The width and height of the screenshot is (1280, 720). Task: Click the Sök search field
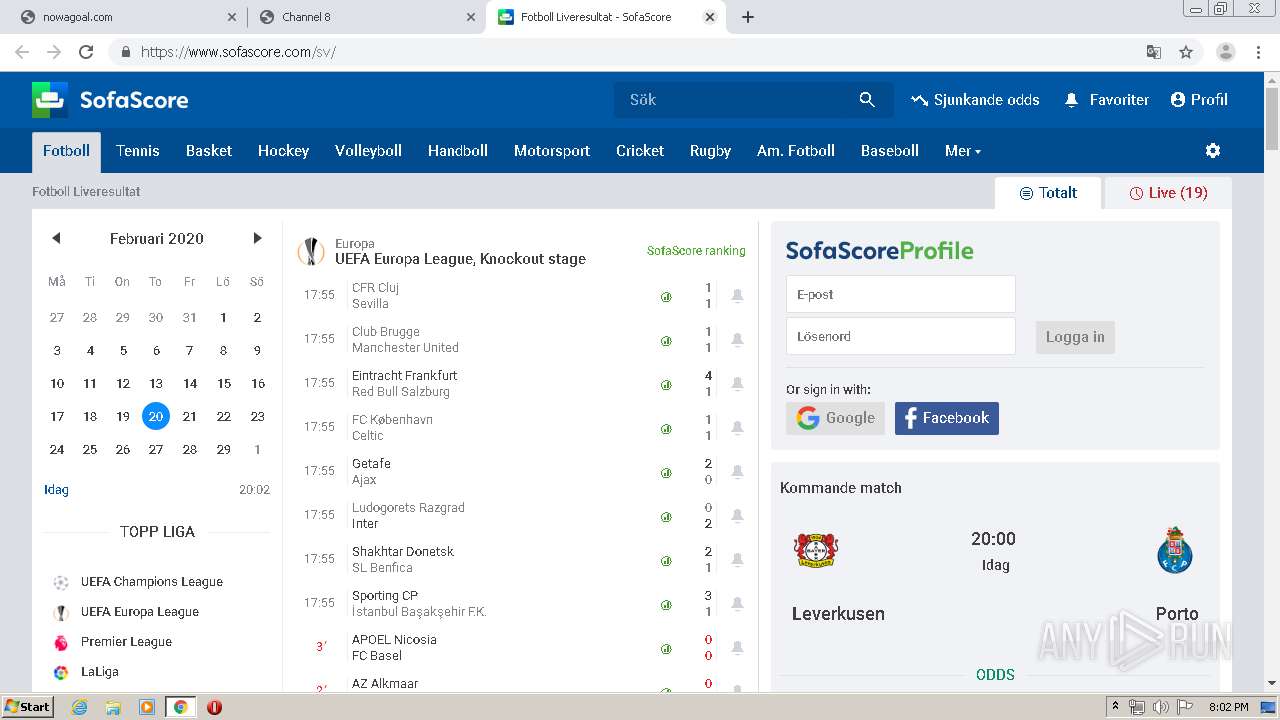(x=735, y=99)
